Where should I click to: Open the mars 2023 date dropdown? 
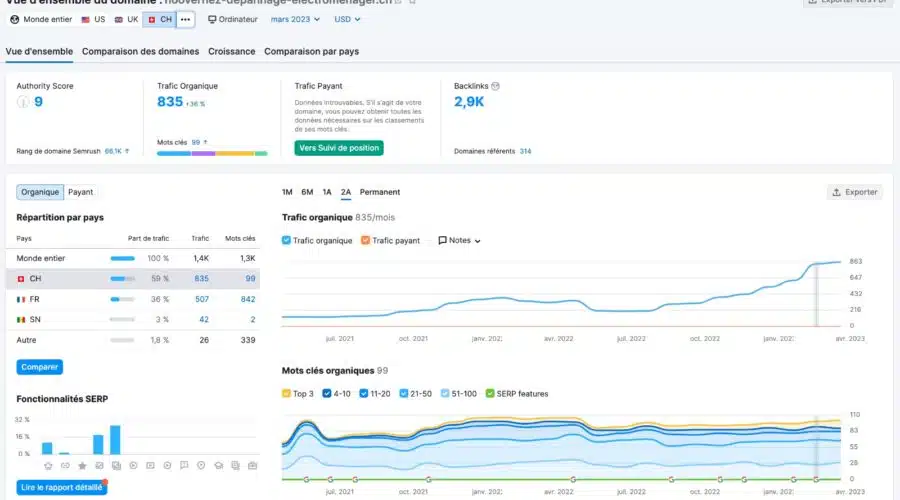[295, 19]
